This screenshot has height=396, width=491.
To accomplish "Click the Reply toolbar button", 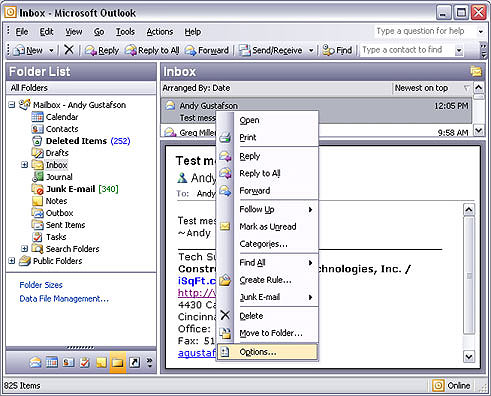I will coord(102,50).
